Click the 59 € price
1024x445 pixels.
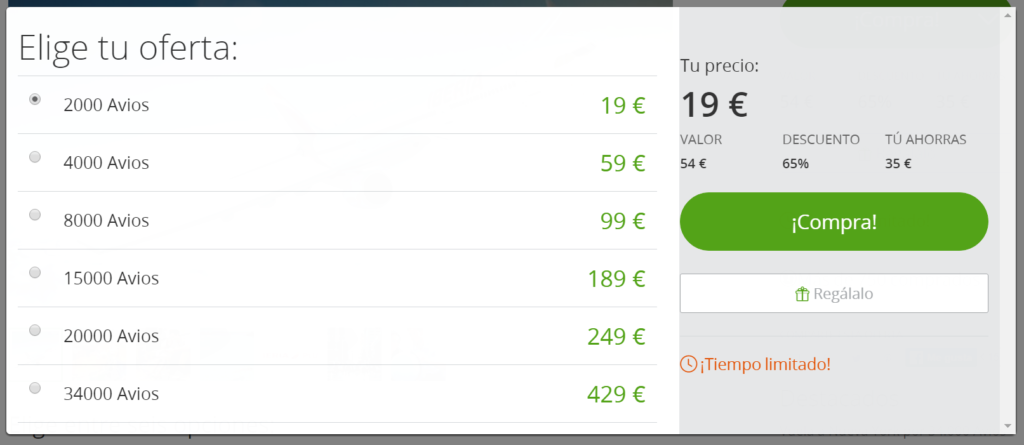point(622,163)
